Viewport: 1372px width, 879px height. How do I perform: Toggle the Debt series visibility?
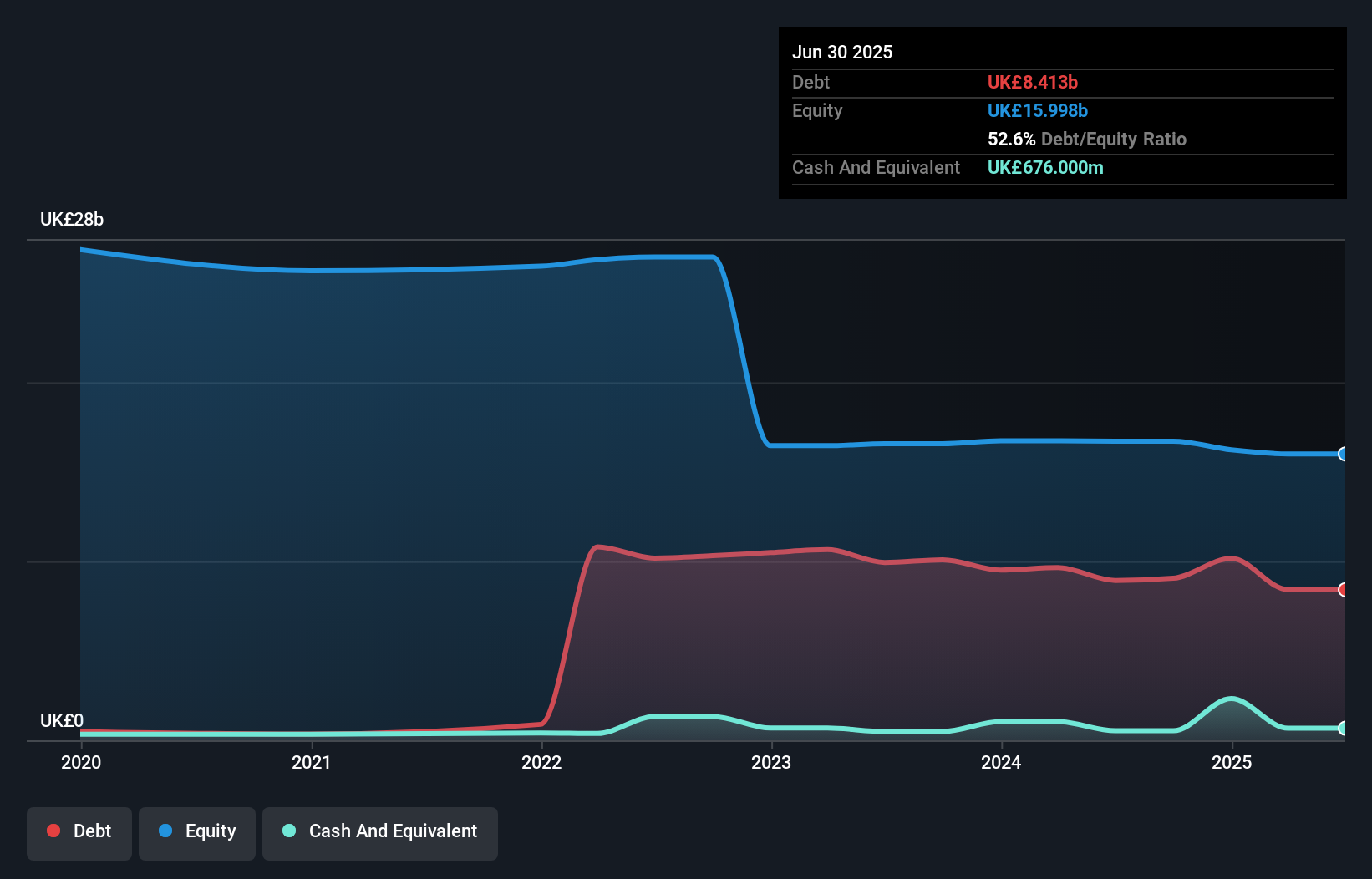coord(79,831)
